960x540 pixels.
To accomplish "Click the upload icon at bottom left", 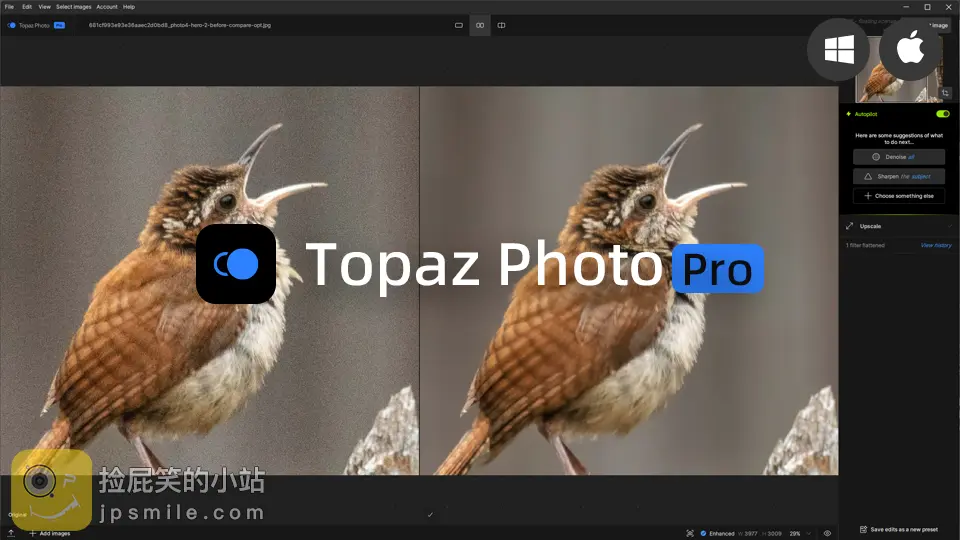I will tap(10, 533).
